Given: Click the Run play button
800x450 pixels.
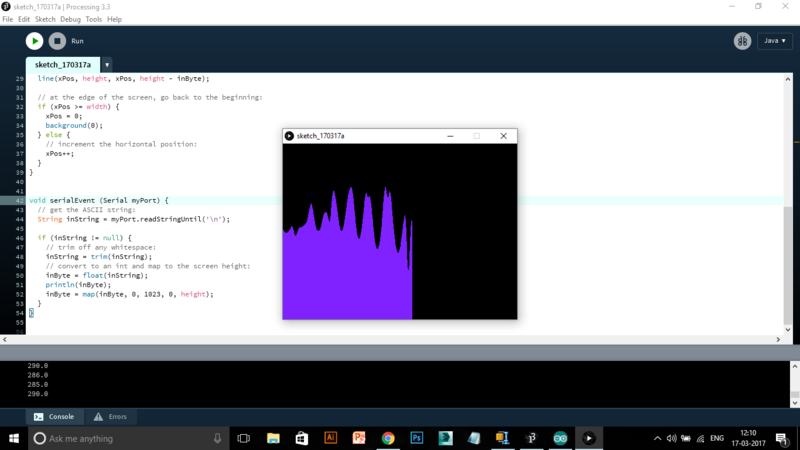Looking at the screenshot, I should tap(34, 41).
